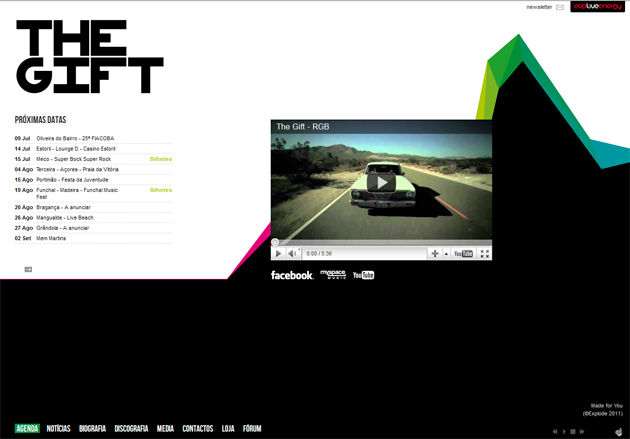Mute the video with speaker icon
This screenshot has height=439, width=630.
[x=292, y=253]
